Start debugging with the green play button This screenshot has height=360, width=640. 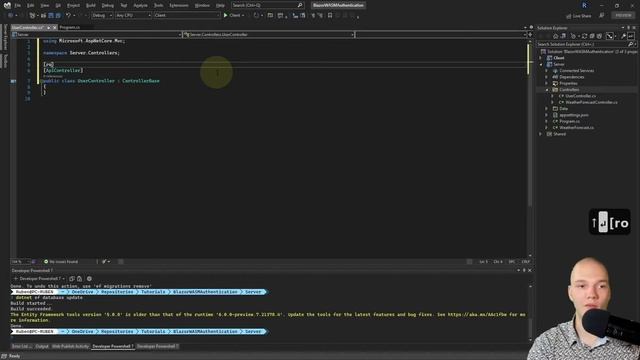pyautogui.click(x=225, y=16)
